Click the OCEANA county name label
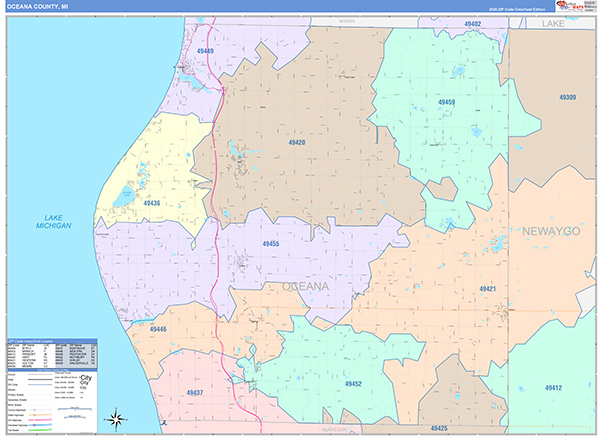The height and width of the screenshot is (436, 600). point(306,286)
